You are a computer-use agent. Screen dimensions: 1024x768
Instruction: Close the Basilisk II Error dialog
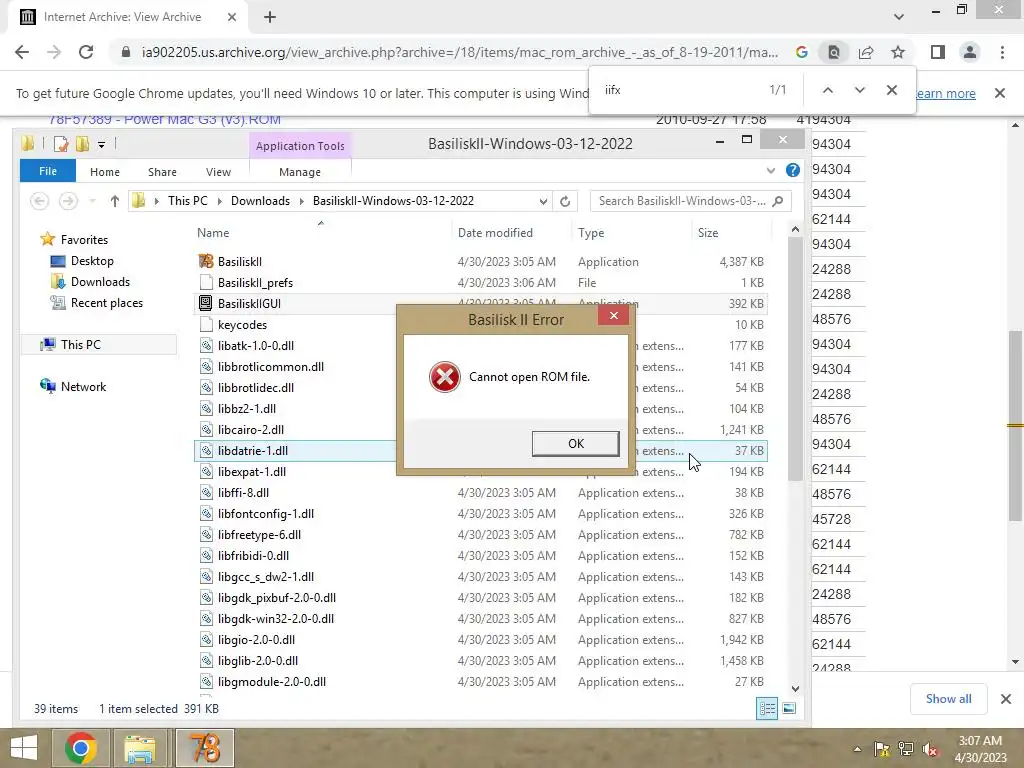click(x=613, y=315)
